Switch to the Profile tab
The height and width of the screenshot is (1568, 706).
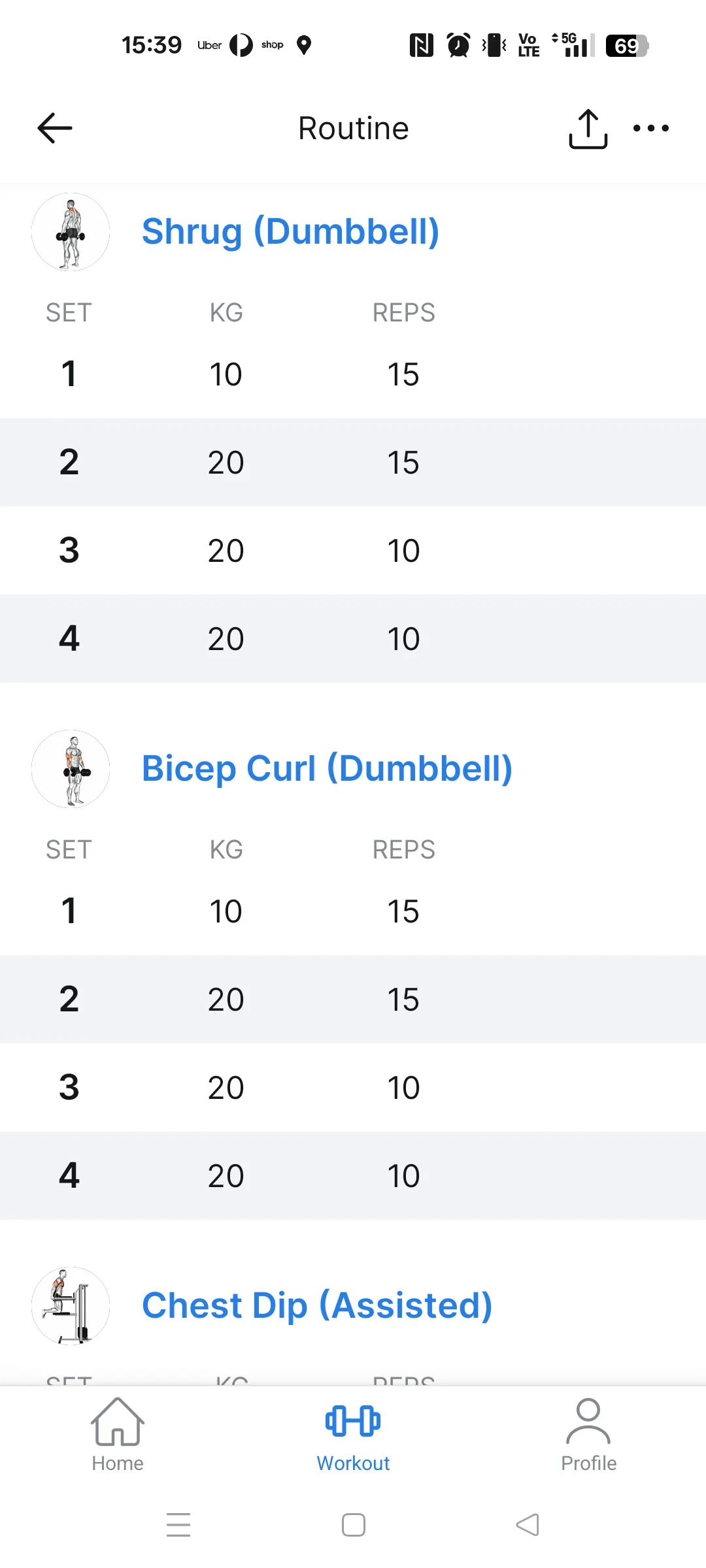[x=588, y=1435]
